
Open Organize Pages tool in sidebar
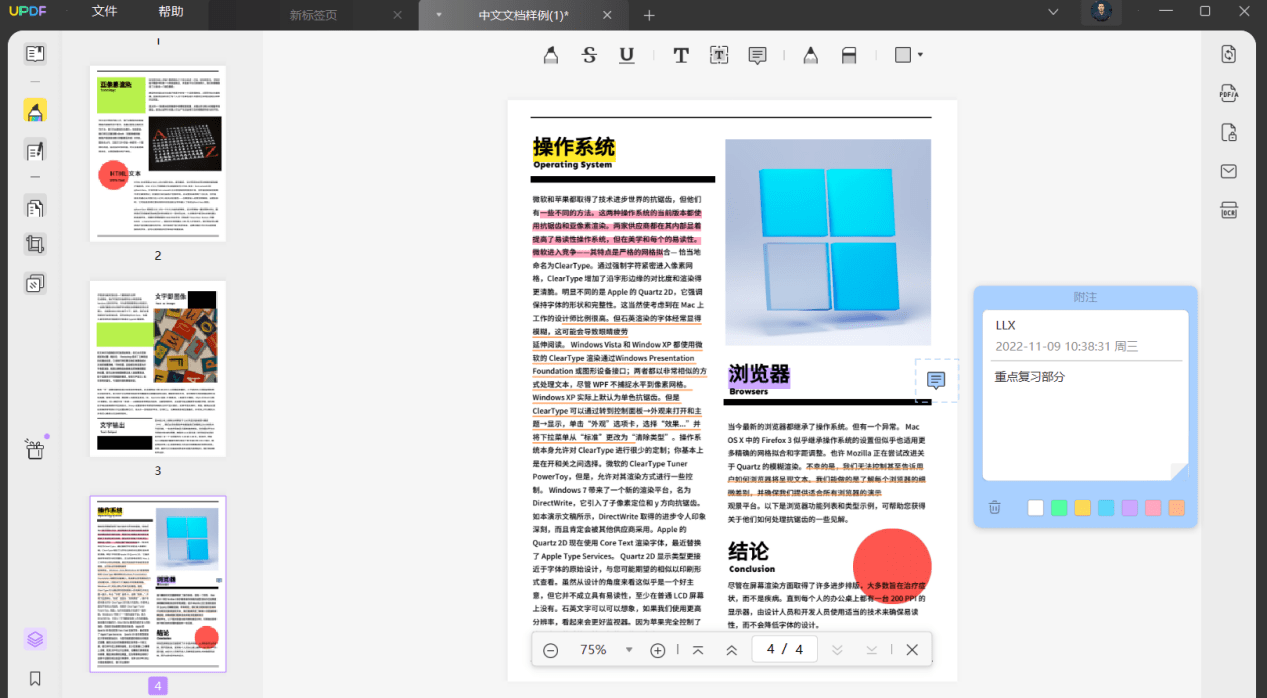35,208
